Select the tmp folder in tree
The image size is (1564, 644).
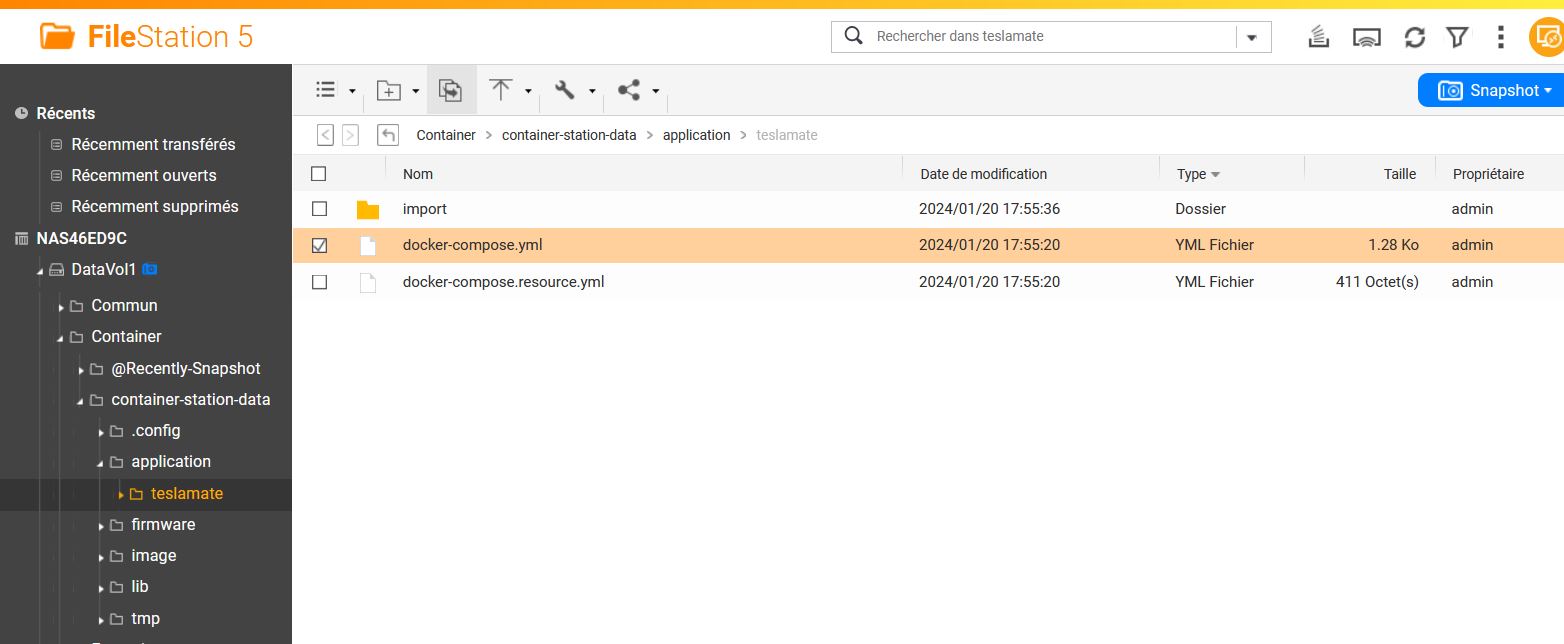click(145, 618)
